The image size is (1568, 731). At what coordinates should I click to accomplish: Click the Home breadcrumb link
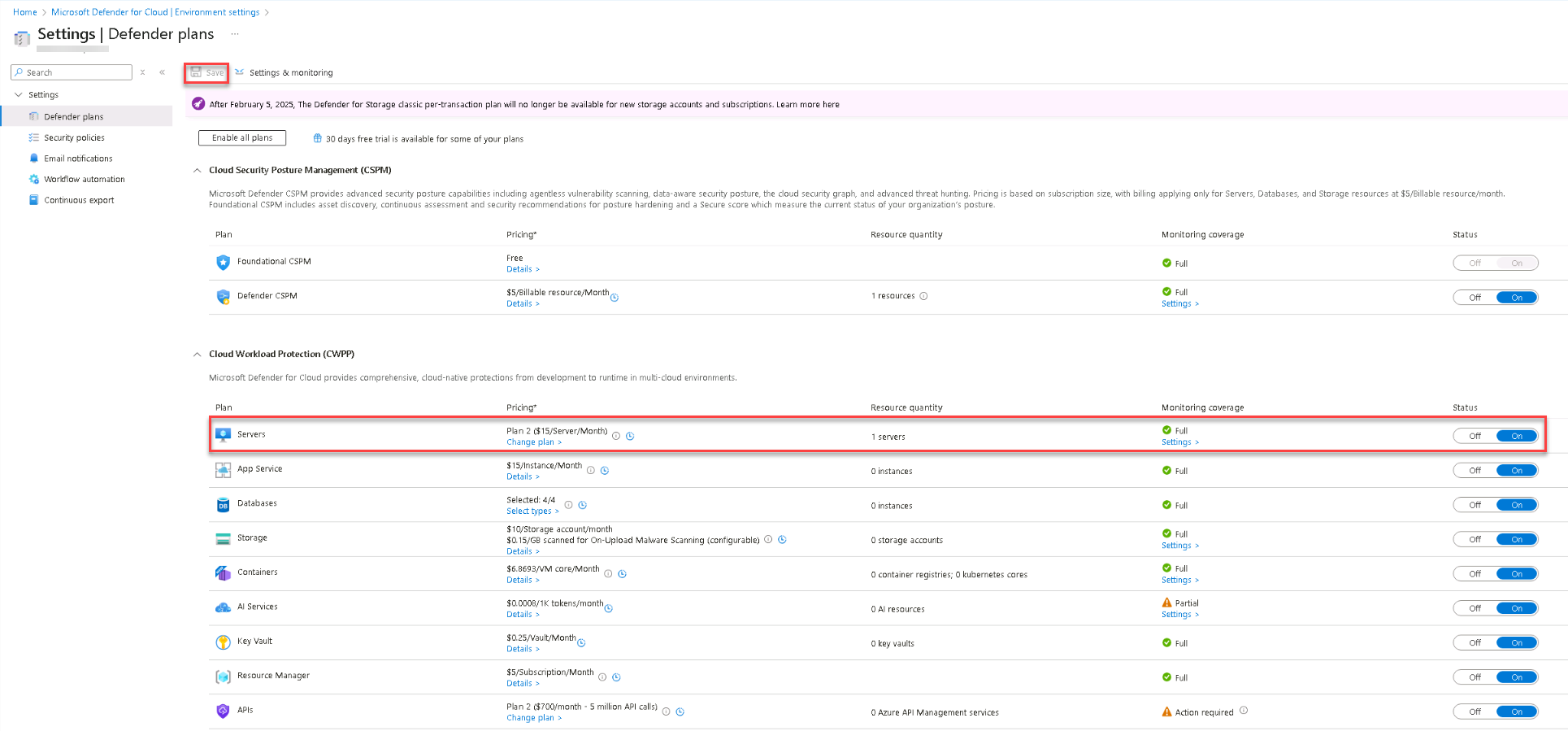point(25,12)
